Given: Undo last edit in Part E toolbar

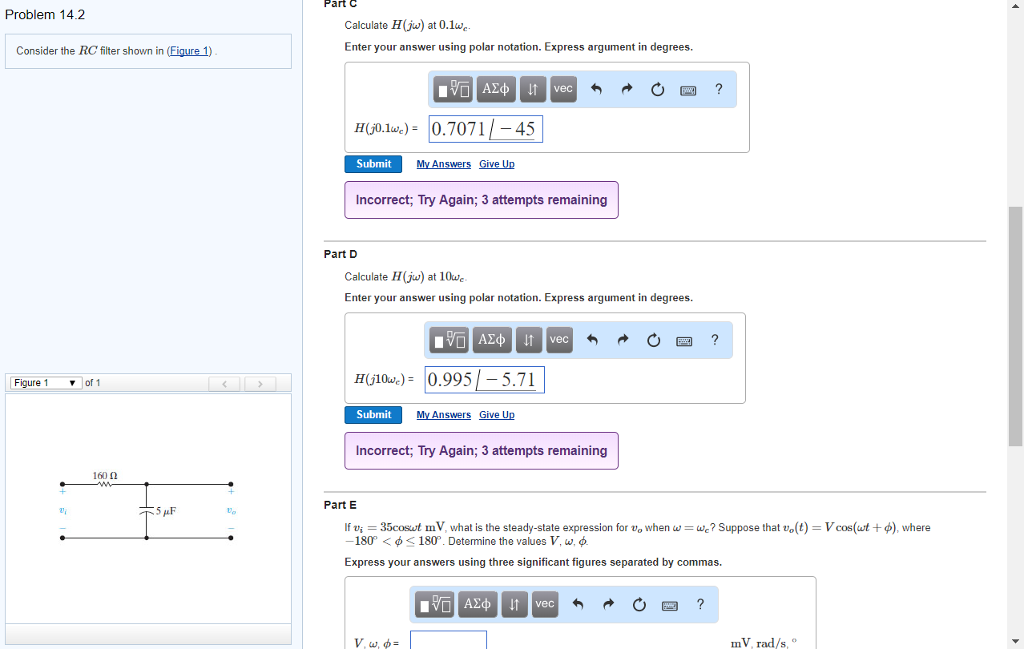Looking at the screenshot, I should [578, 604].
